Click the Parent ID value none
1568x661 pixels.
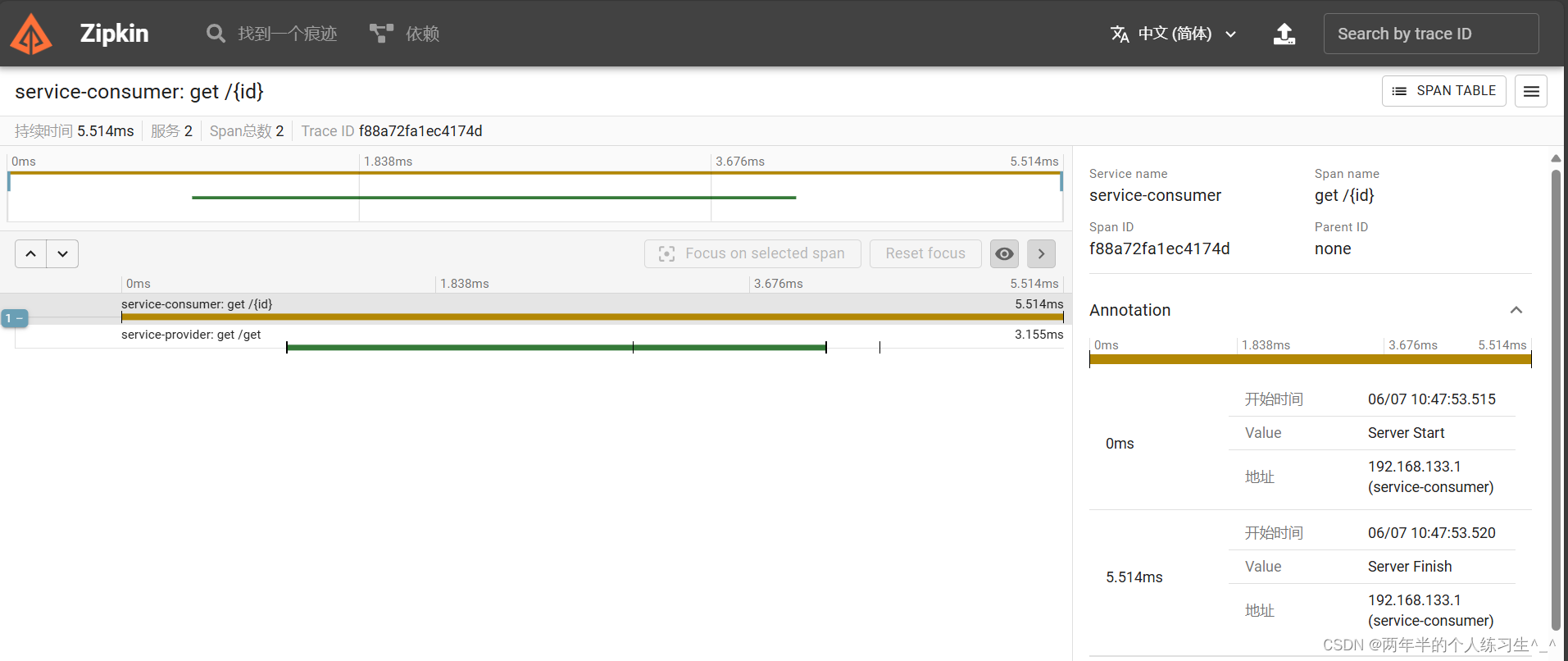pyautogui.click(x=1333, y=248)
